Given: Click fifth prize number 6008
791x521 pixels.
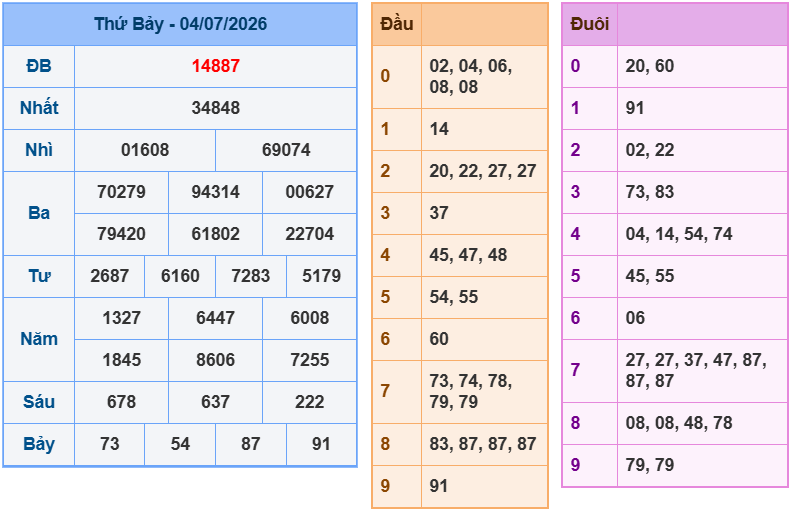Looking at the screenshot, I should [x=309, y=318].
